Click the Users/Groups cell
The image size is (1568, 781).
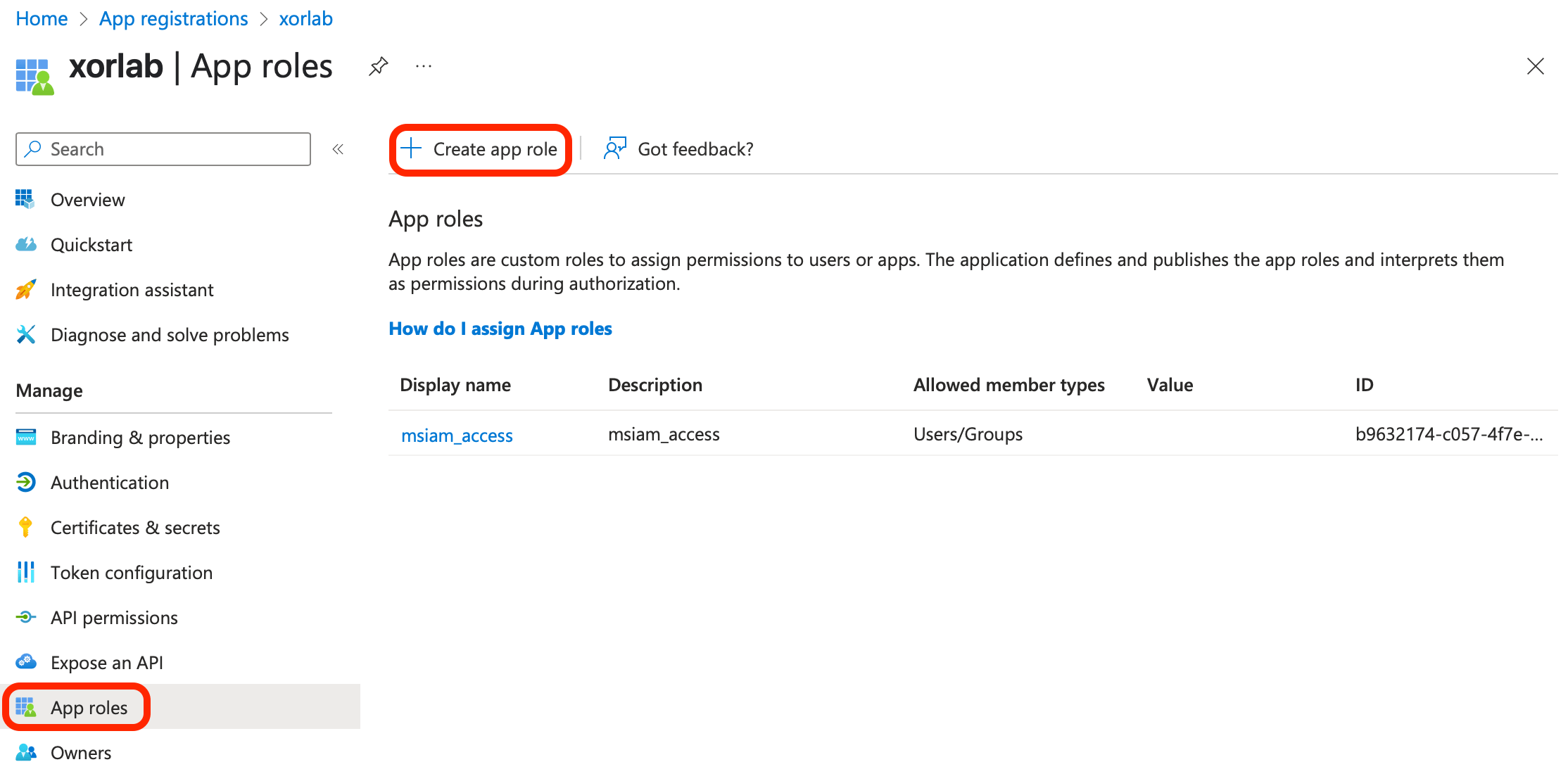point(968,434)
